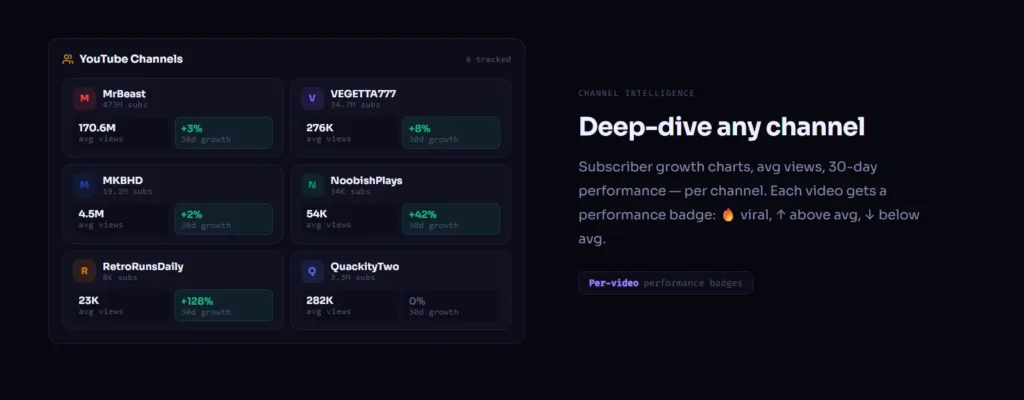This screenshot has height=400, width=1024.
Task: Open the MrBeast channel name
Action: click(124, 93)
